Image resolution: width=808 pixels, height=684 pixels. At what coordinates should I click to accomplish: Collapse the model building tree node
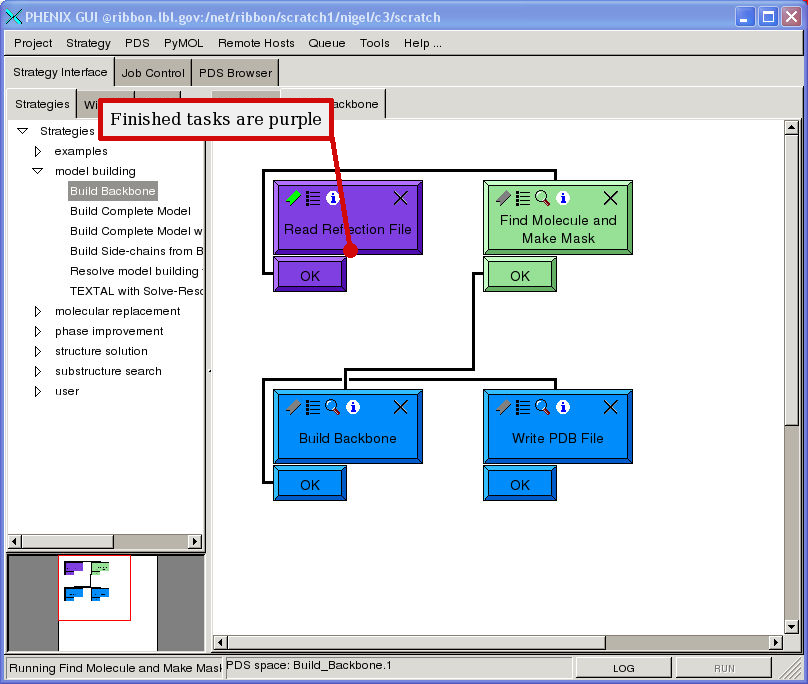tap(38, 171)
